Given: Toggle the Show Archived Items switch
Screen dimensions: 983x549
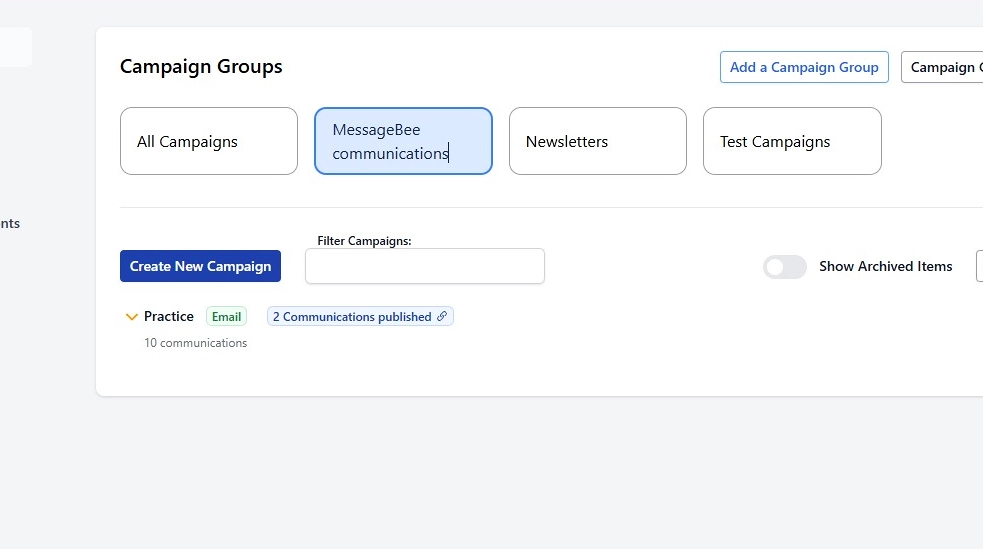Looking at the screenshot, I should tap(785, 267).
